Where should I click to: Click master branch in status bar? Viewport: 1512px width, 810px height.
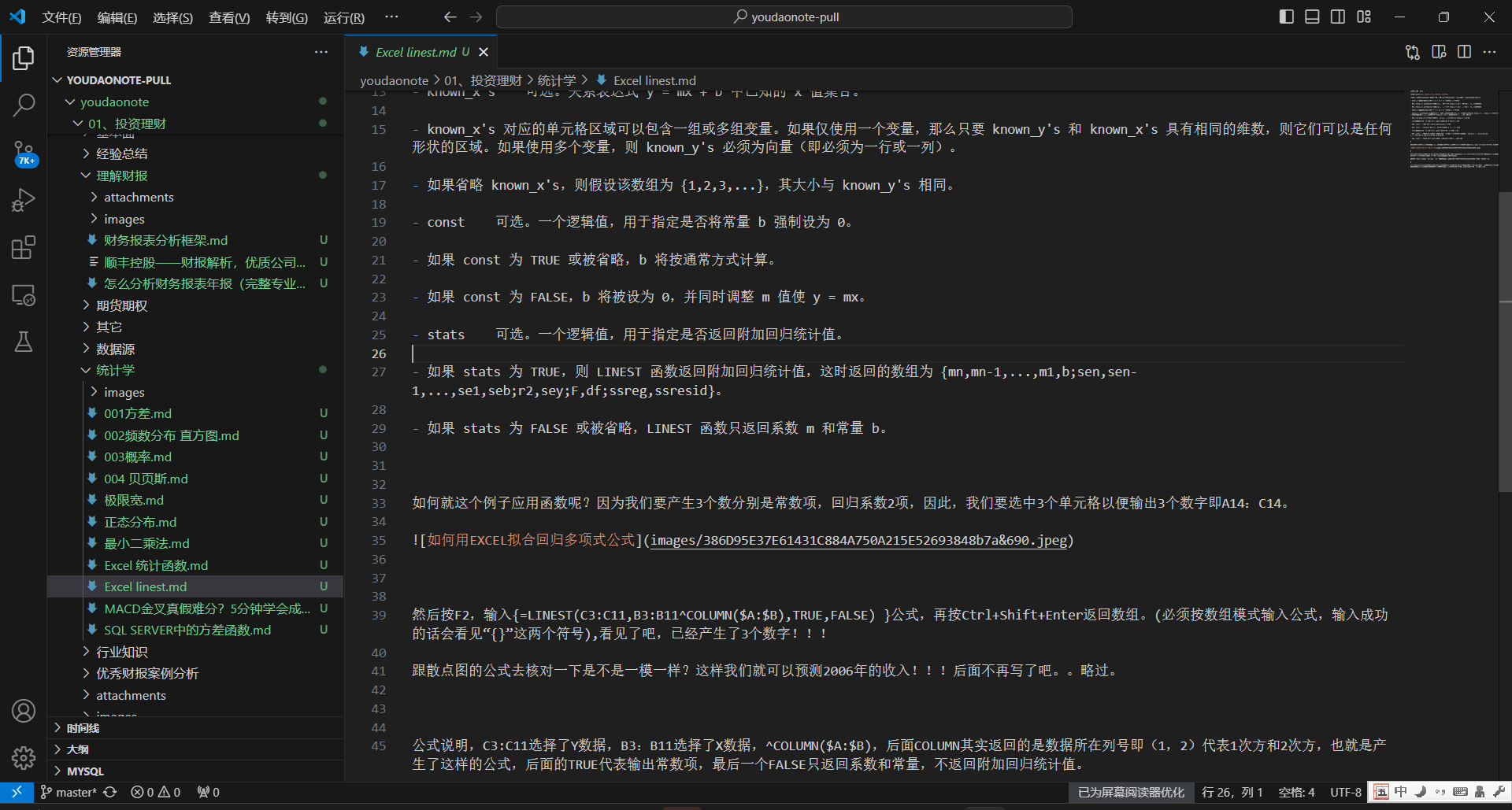(69, 792)
